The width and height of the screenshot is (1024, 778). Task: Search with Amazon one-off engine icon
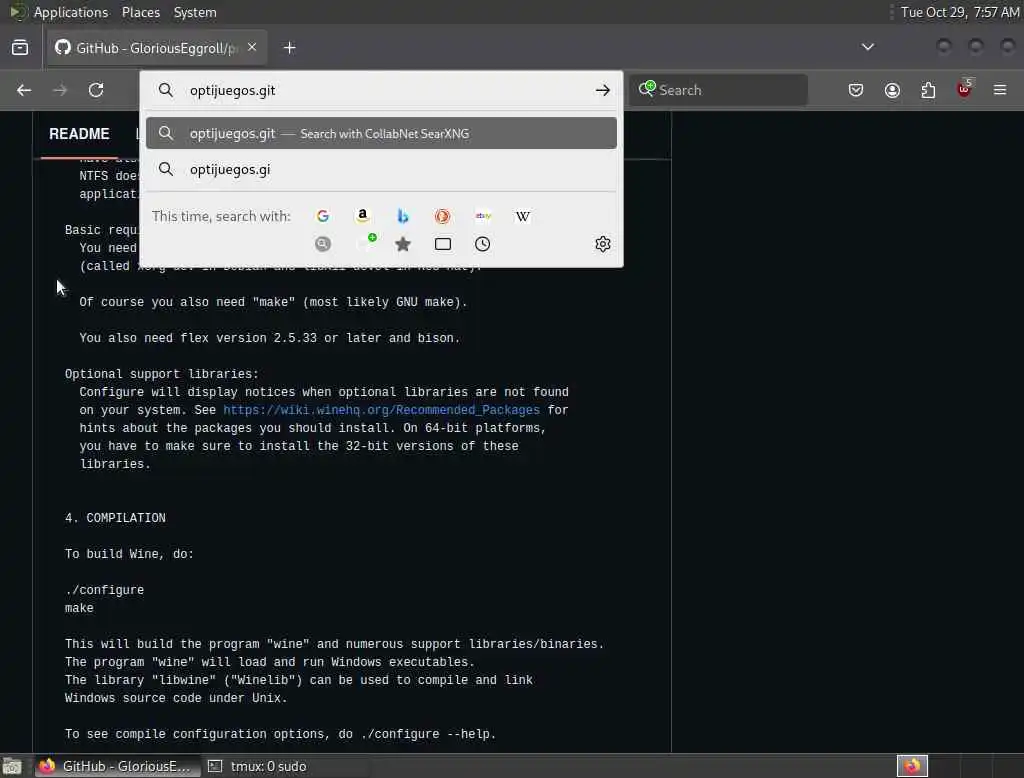[x=362, y=216]
